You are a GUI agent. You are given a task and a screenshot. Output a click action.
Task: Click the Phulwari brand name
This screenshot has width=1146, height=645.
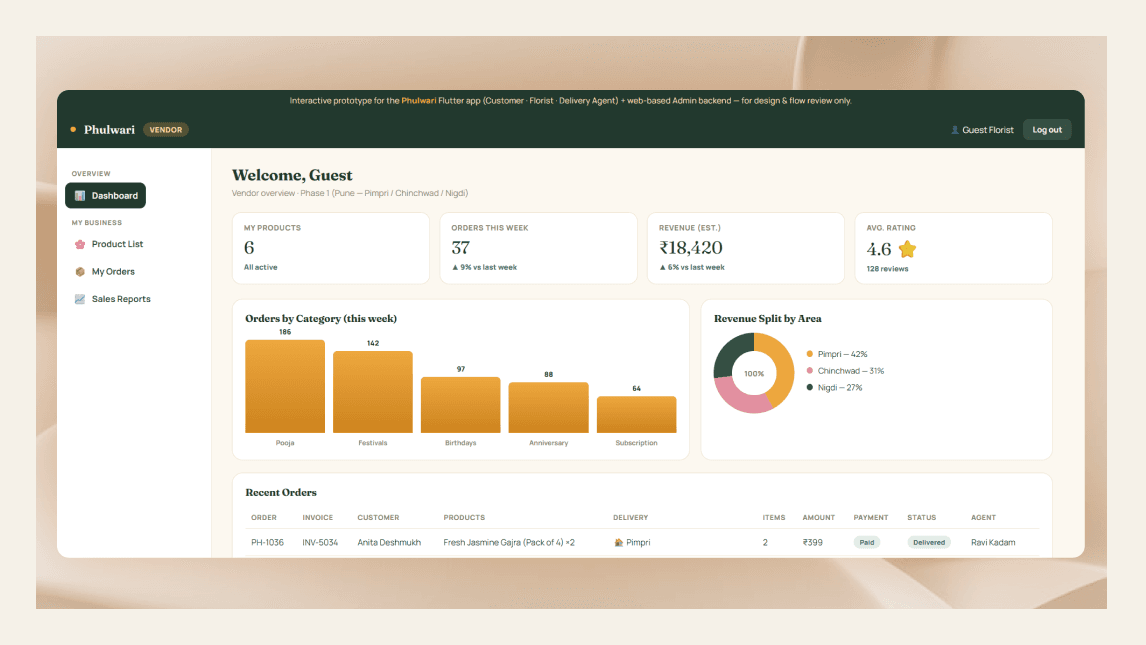(110, 130)
